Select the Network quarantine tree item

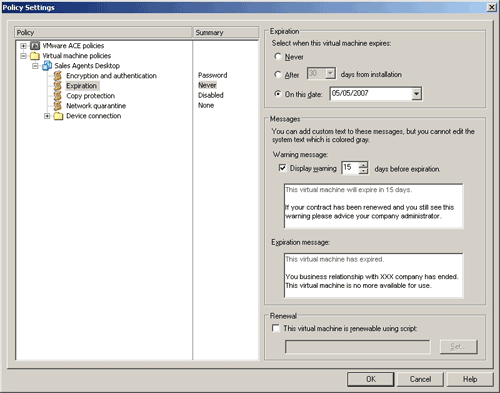(96, 106)
